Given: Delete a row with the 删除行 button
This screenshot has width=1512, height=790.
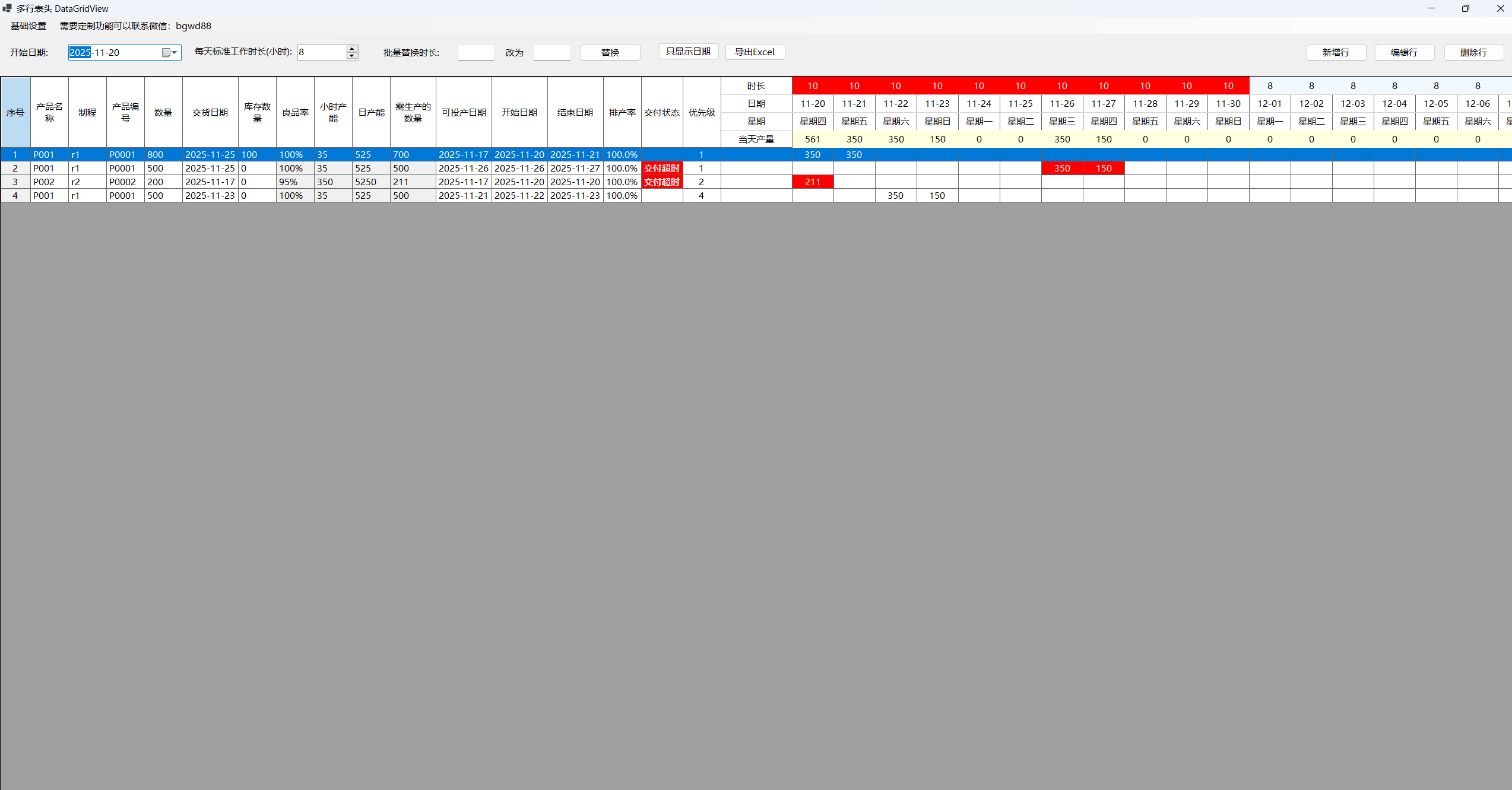Looking at the screenshot, I should [x=1474, y=52].
